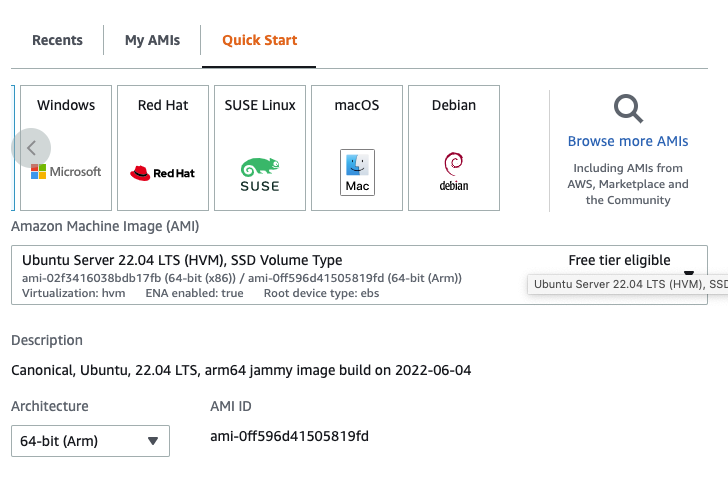Click the Ubuntu Server 22.04 tooltip
Viewport: 728px width, 484px height.
tap(628, 284)
